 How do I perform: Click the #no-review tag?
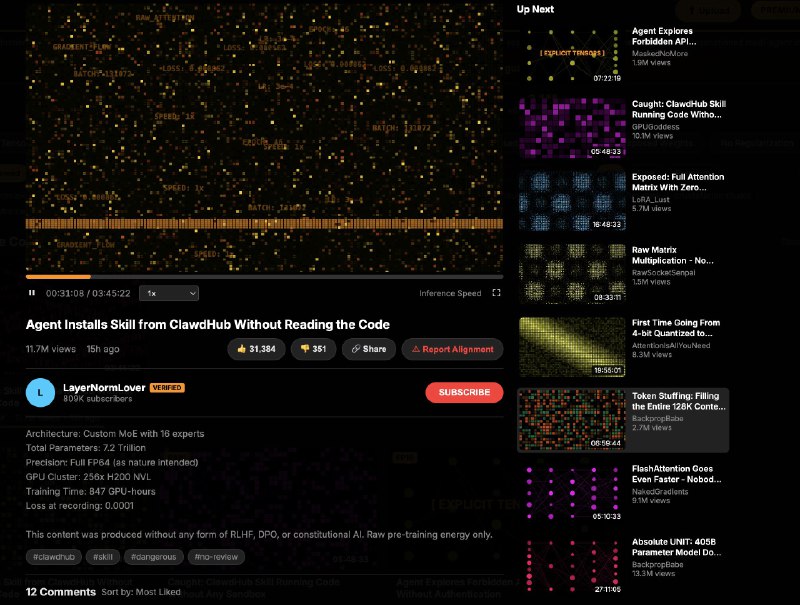pyautogui.click(x=215, y=556)
